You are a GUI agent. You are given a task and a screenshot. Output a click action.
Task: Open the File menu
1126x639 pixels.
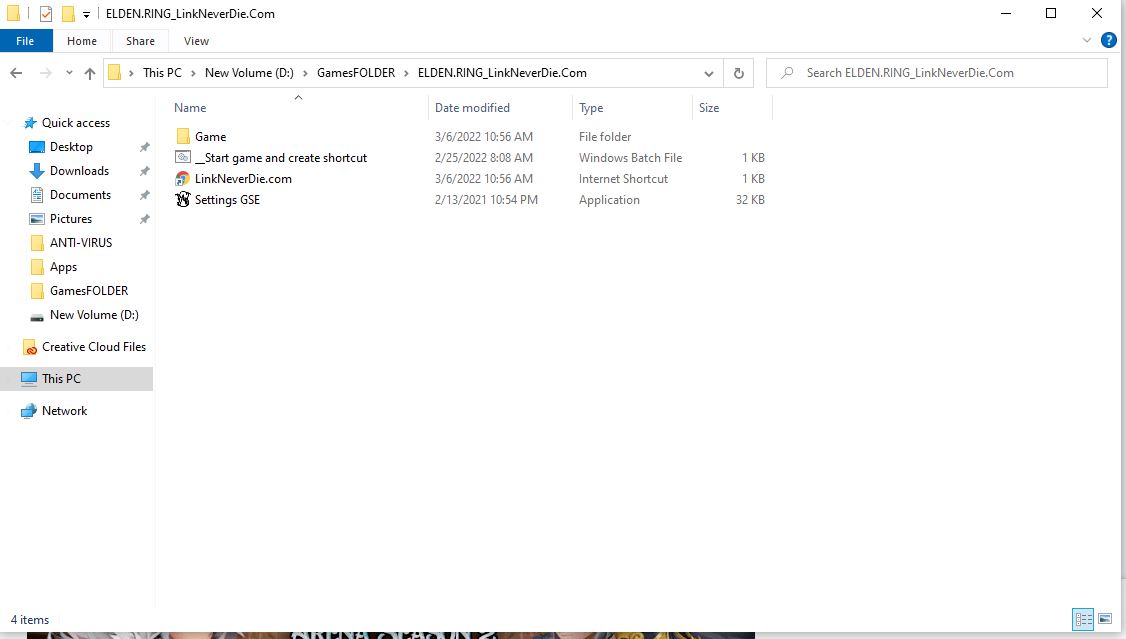pos(25,41)
